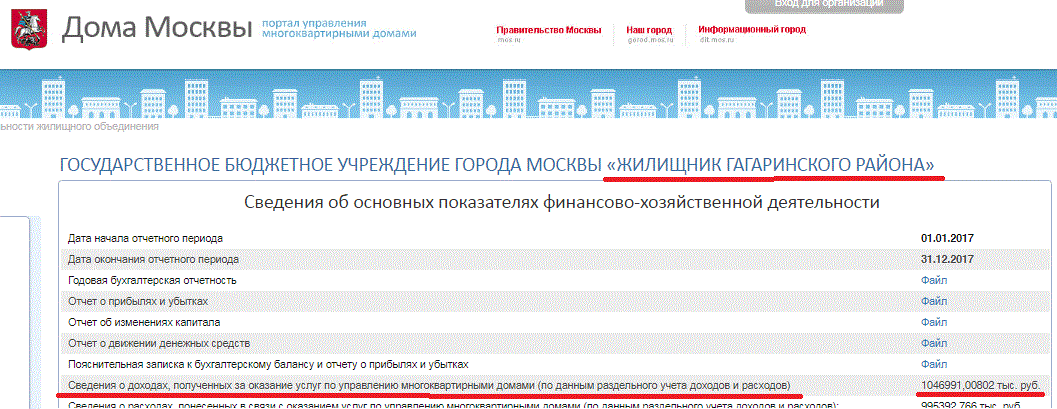The width and height of the screenshot is (1057, 409).
Task: Open Файл for Отчет об изменениях капитала
Action: 934,322
